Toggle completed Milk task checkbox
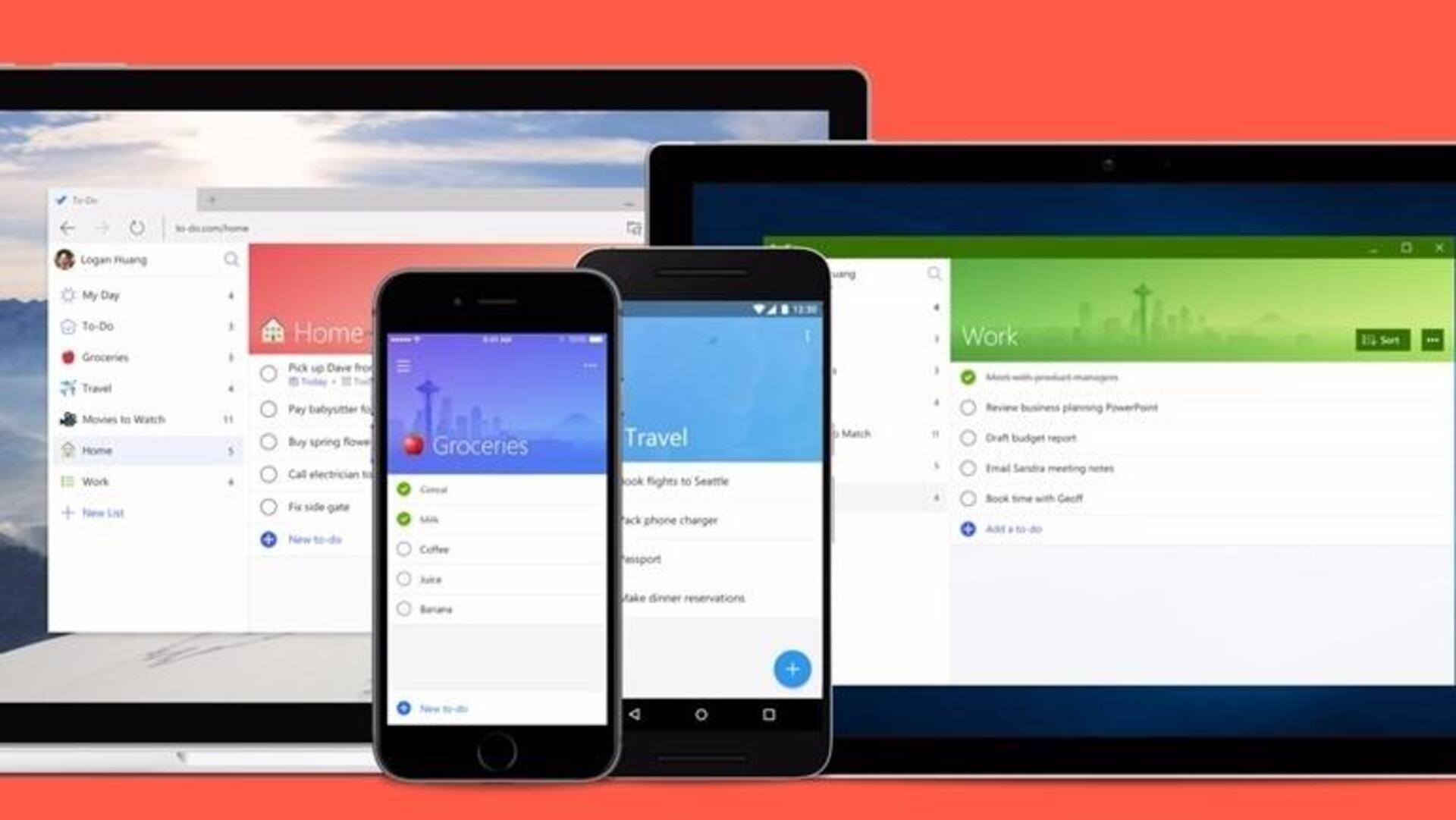Viewport: 1456px width, 820px height. point(405,519)
